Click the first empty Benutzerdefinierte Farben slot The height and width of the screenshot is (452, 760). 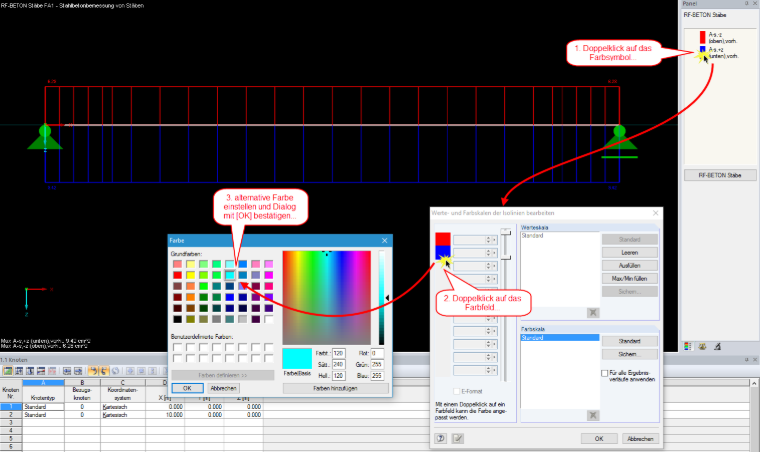(x=178, y=347)
